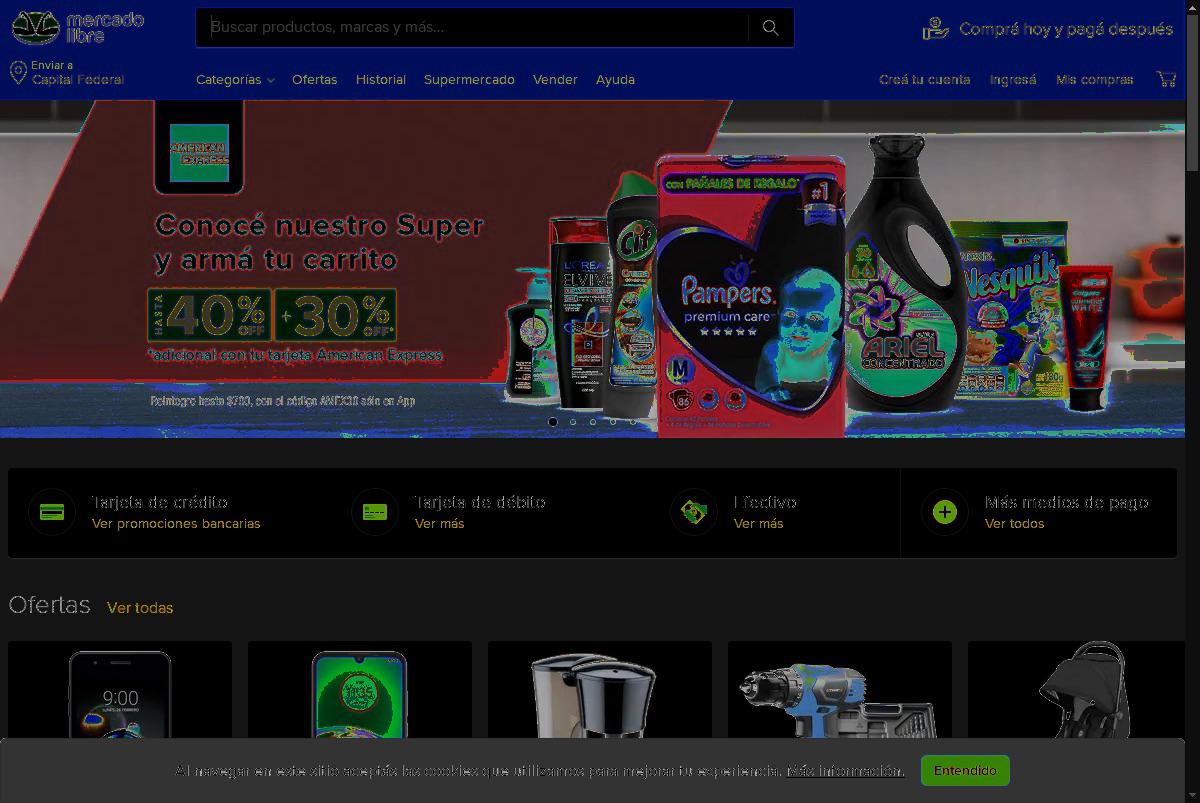
Task: Click 'Más información' cookie link
Action: 845,770
